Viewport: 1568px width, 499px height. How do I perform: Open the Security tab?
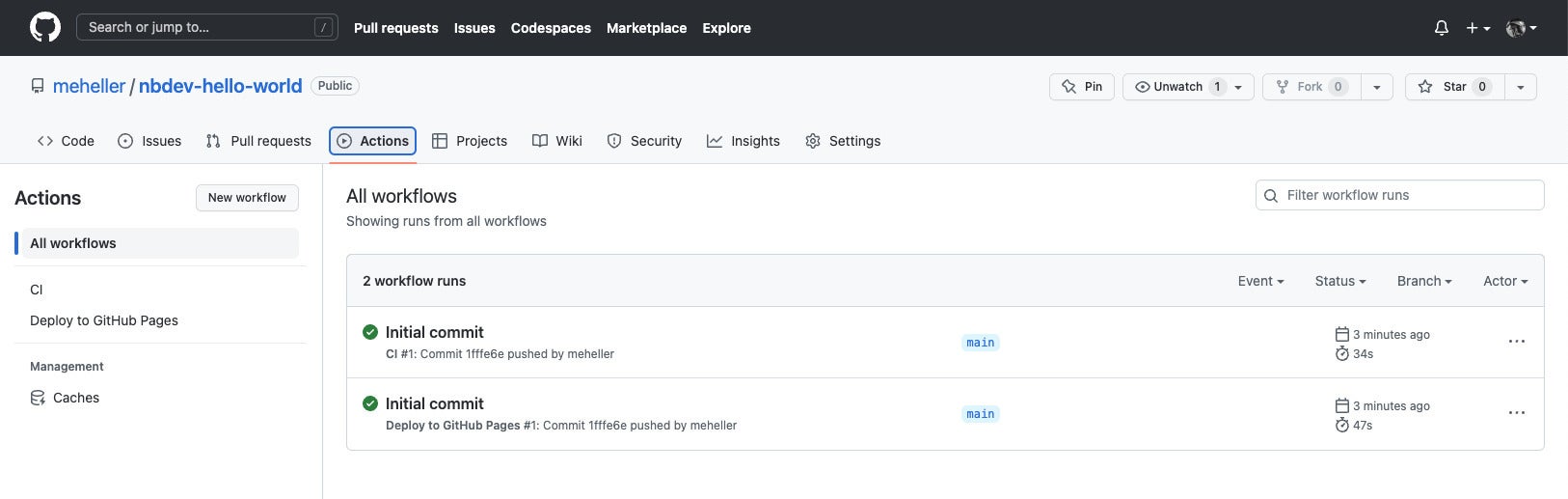[644, 141]
